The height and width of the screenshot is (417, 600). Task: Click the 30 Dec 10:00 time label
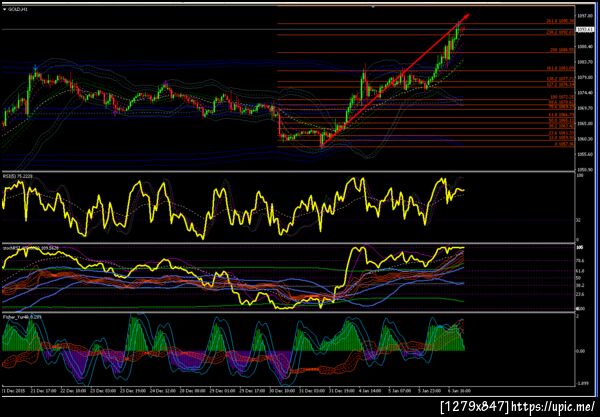click(x=282, y=391)
